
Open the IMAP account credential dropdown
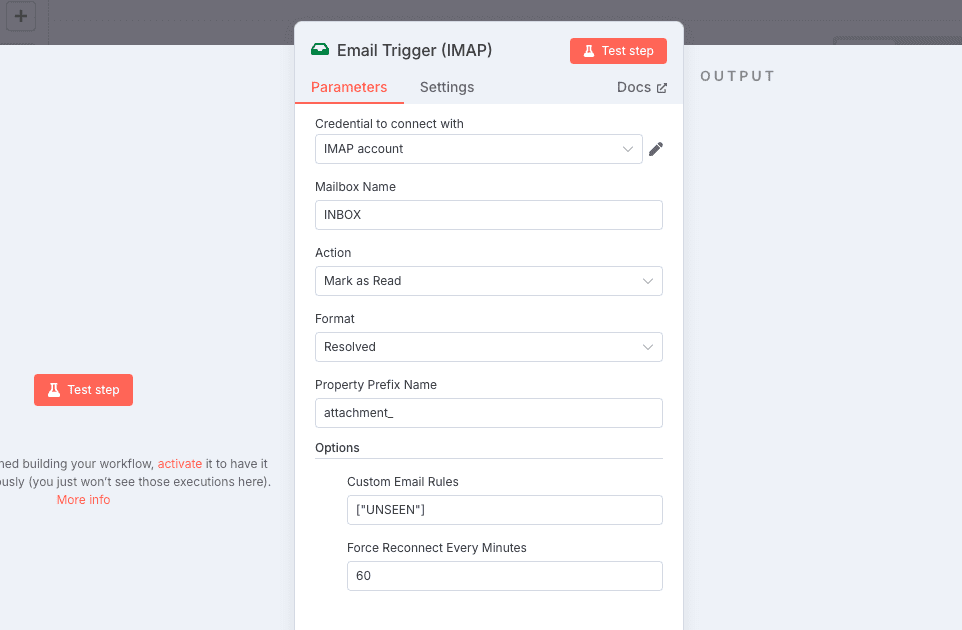click(476, 149)
